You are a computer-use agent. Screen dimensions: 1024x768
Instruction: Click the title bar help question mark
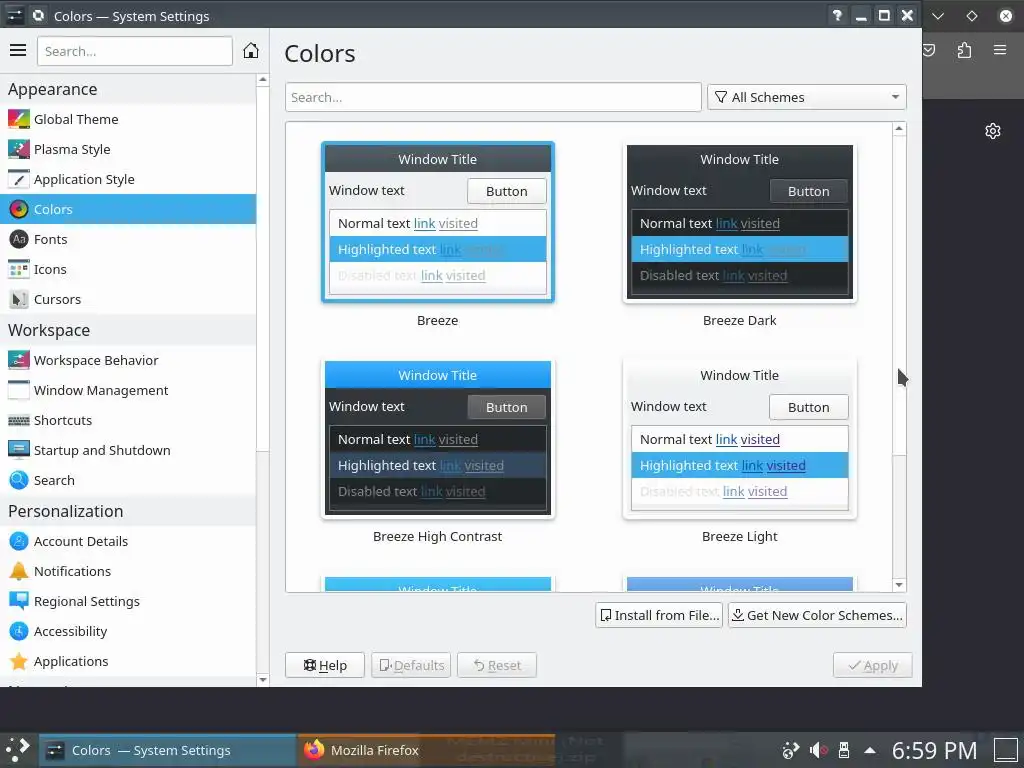(837, 16)
